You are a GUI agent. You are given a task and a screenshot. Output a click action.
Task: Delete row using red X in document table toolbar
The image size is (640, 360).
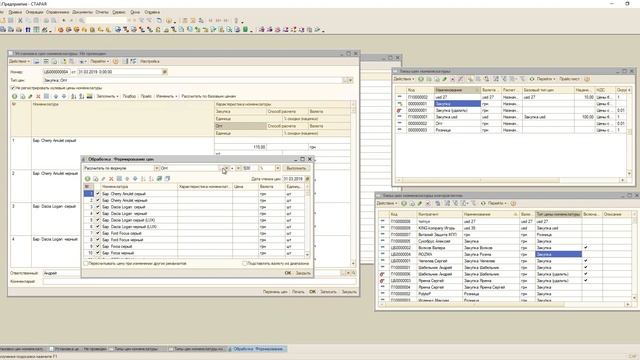[38, 96]
